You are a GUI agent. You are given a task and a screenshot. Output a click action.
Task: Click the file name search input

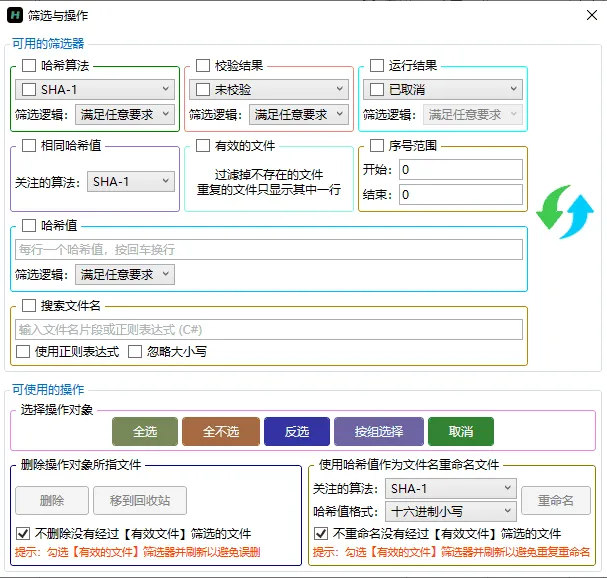click(x=268, y=329)
